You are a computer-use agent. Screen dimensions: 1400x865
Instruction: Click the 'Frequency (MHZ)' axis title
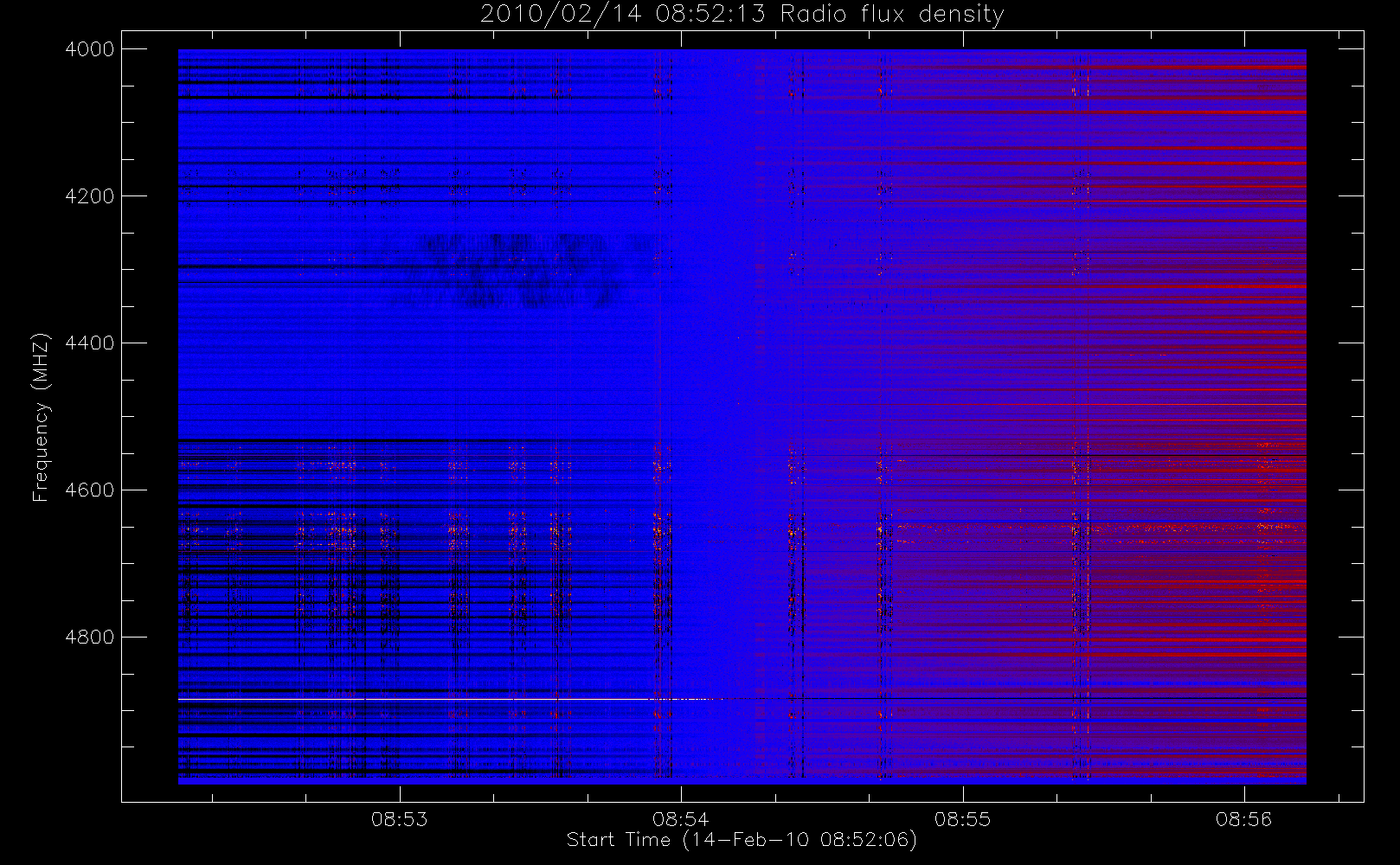pos(41,417)
